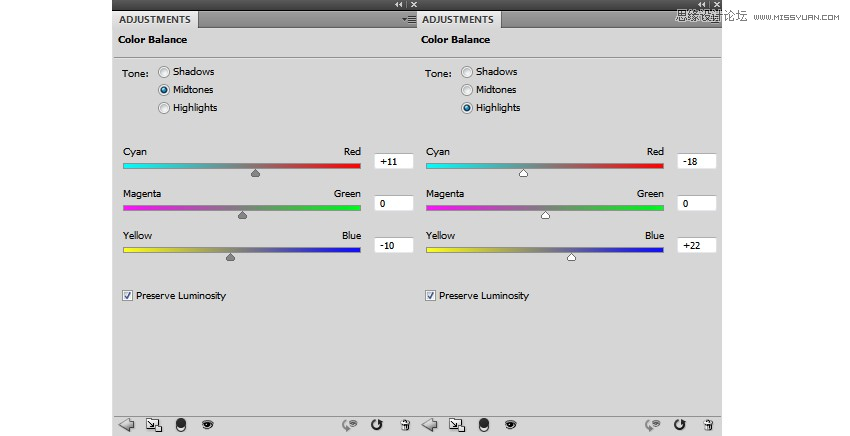
Task: Click Yellow-Blue slider handle in right panel
Action: 571,257
